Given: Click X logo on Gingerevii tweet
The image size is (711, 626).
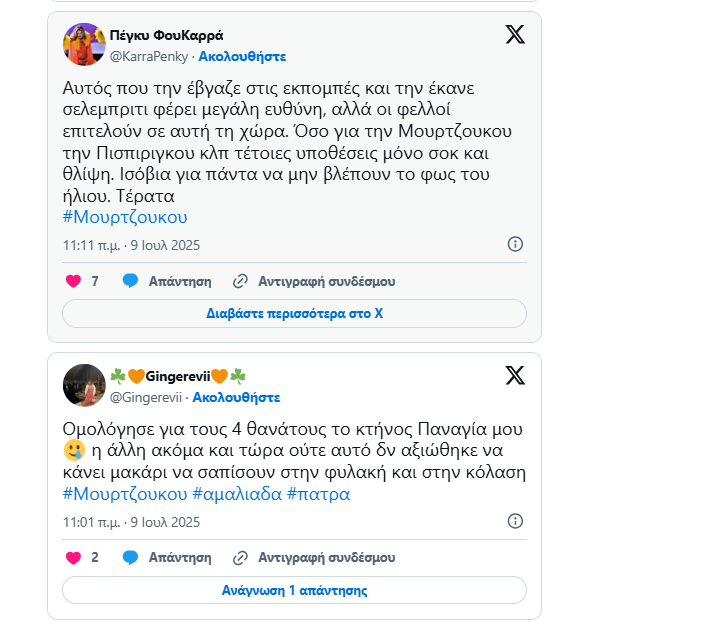Looking at the screenshot, I should pos(515,375).
